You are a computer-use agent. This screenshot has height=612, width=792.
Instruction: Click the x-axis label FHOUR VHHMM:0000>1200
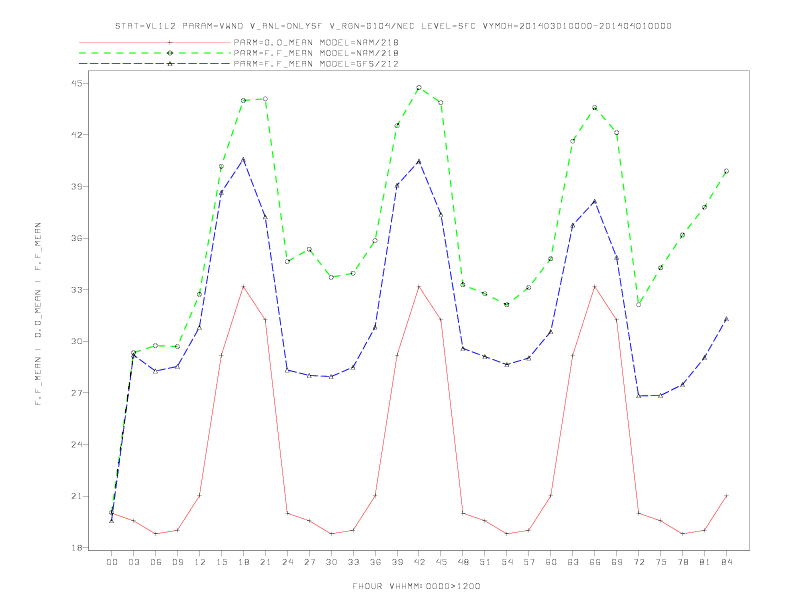tap(416, 586)
